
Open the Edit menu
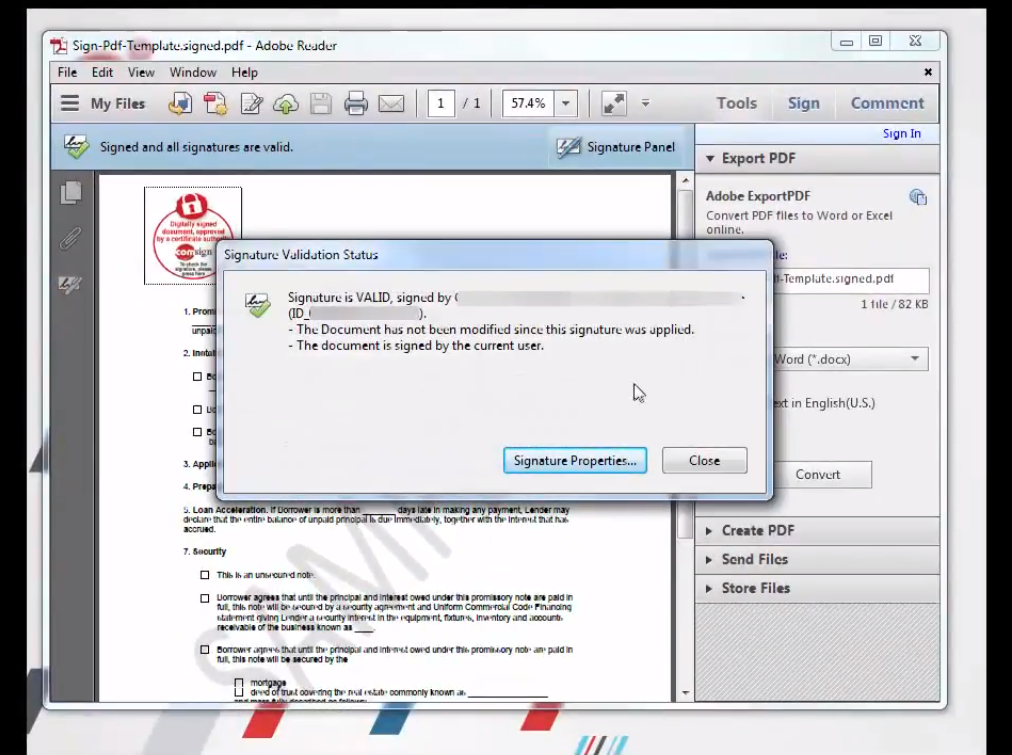point(101,72)
